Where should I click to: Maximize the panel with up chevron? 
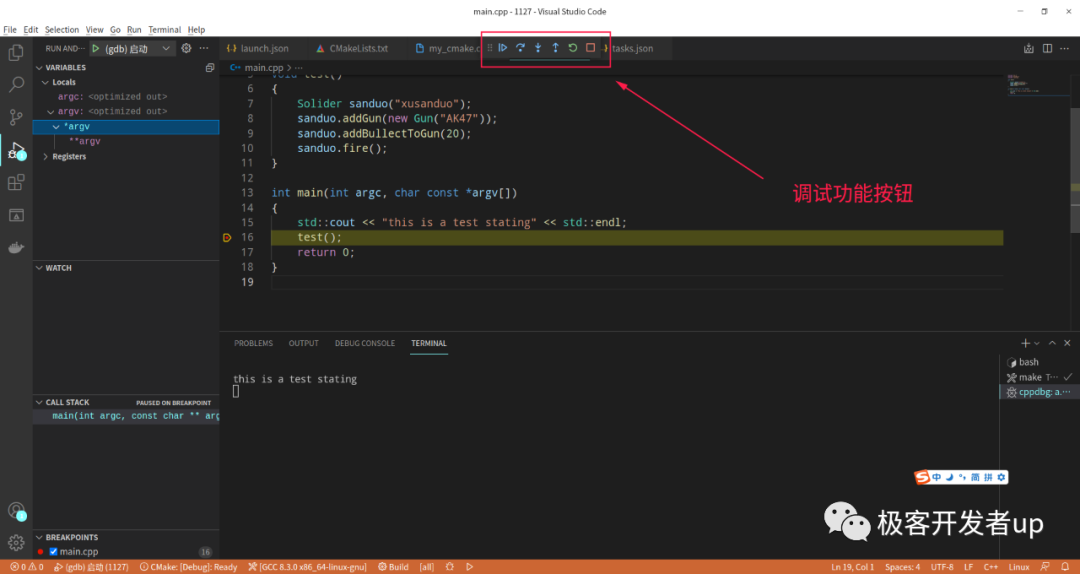pyautogui.click(x=1052, y=343)
